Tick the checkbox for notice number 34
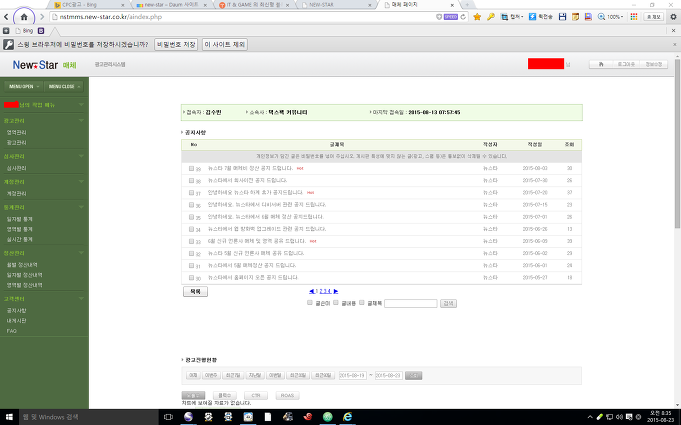 [191, 229]
